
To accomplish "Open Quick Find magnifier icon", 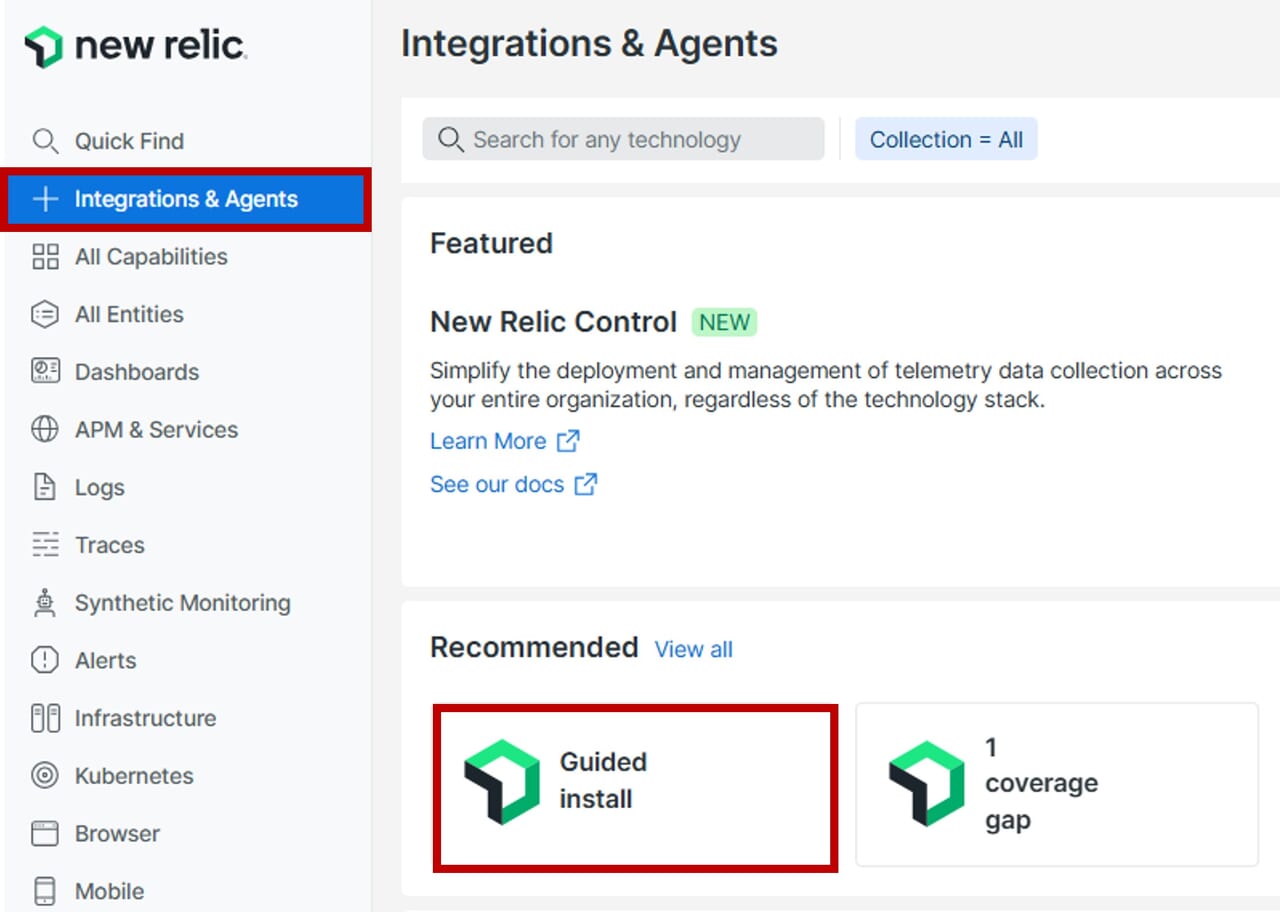I will 45,141.
